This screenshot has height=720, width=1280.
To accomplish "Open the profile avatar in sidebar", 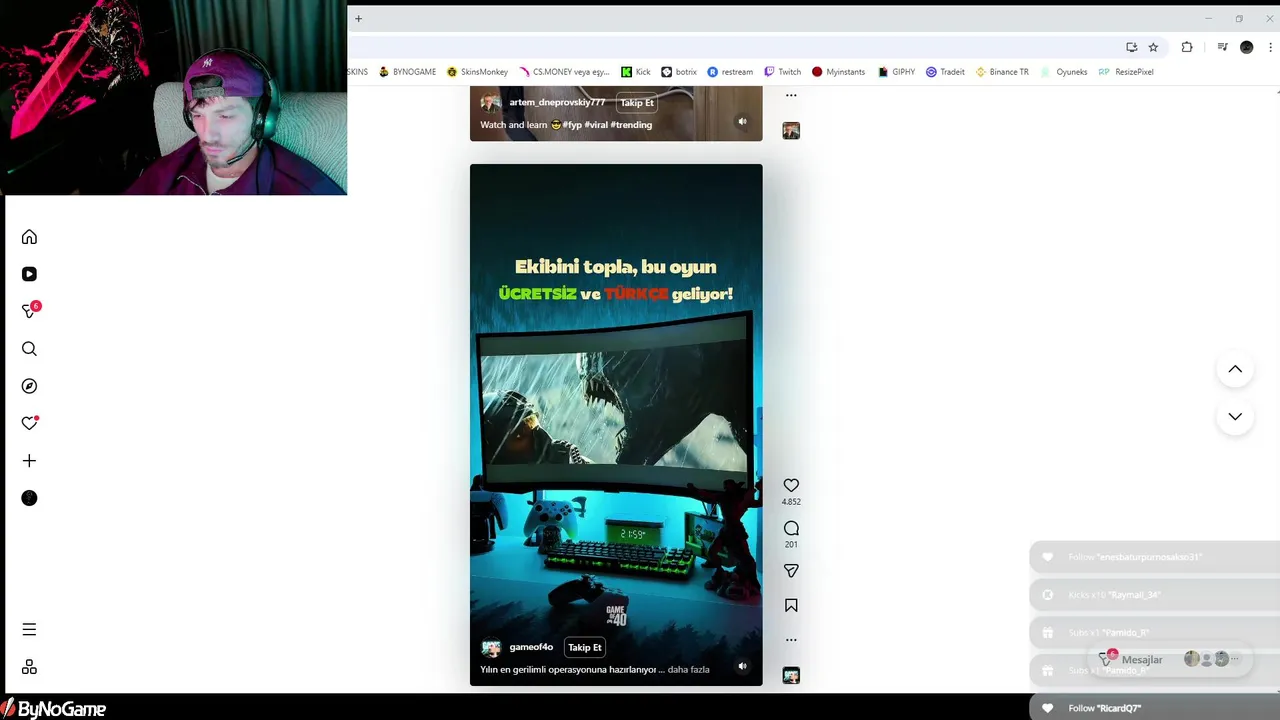I will (29, 498).
